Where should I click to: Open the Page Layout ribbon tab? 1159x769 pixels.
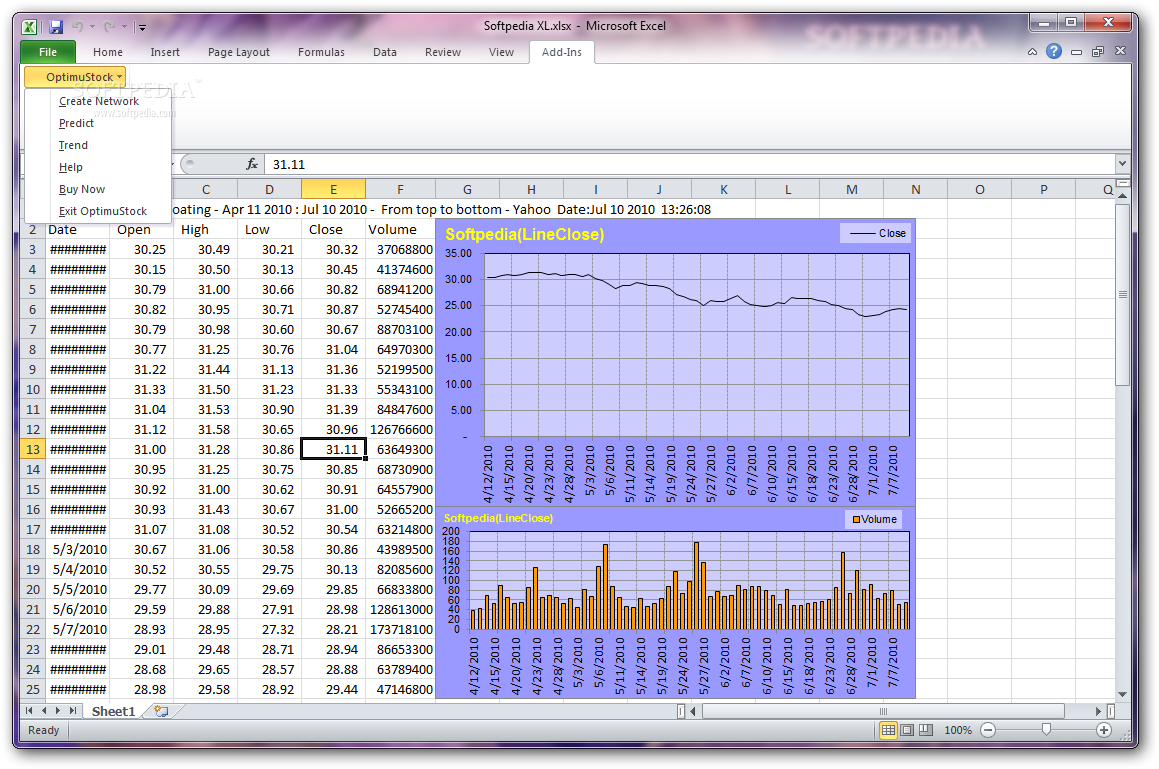click(x=239, y=52)
